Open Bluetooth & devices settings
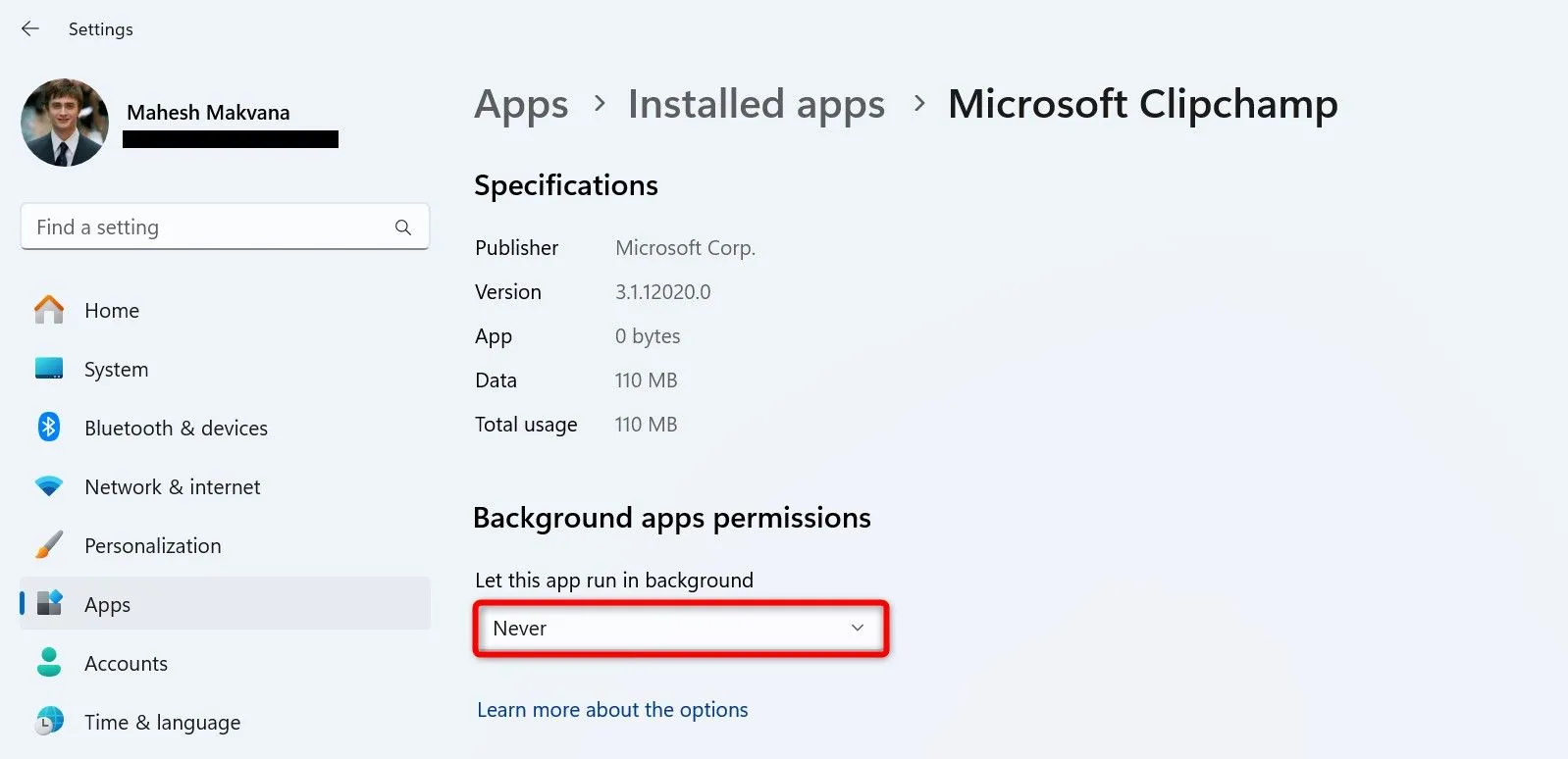The image size is (1568, 759). (x=176, y=428)
